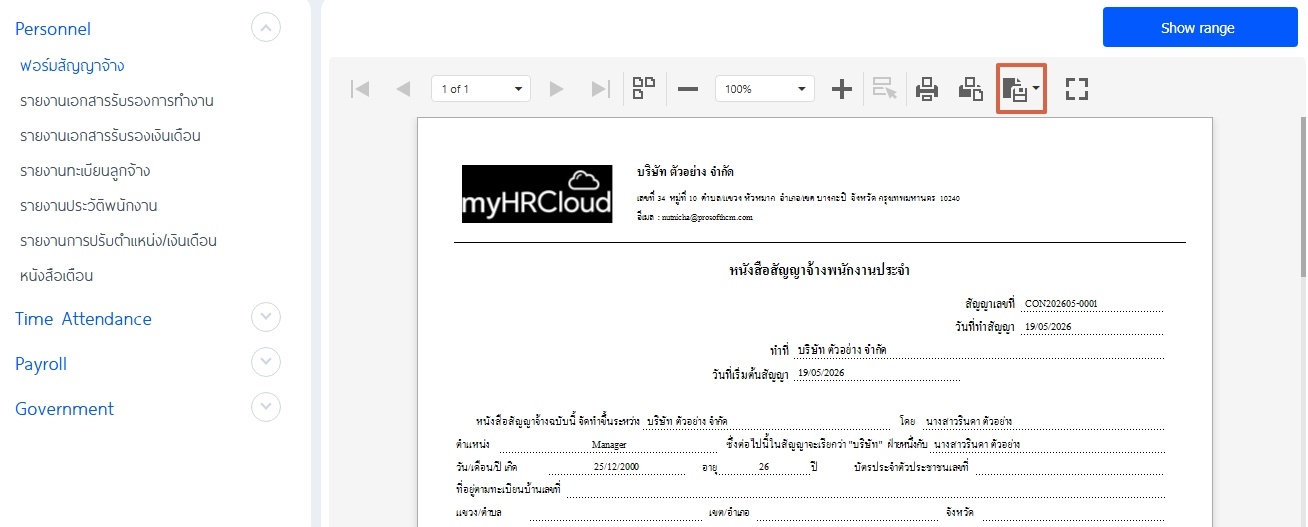The height and width of the screenshot is (527, 1308).
Task: Go to next report page
Action: pos(557,89)
